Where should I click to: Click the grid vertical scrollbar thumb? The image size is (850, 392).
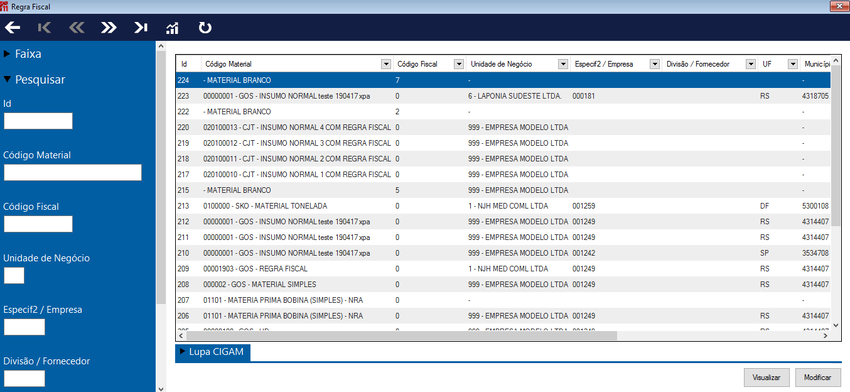coord(835,147)
